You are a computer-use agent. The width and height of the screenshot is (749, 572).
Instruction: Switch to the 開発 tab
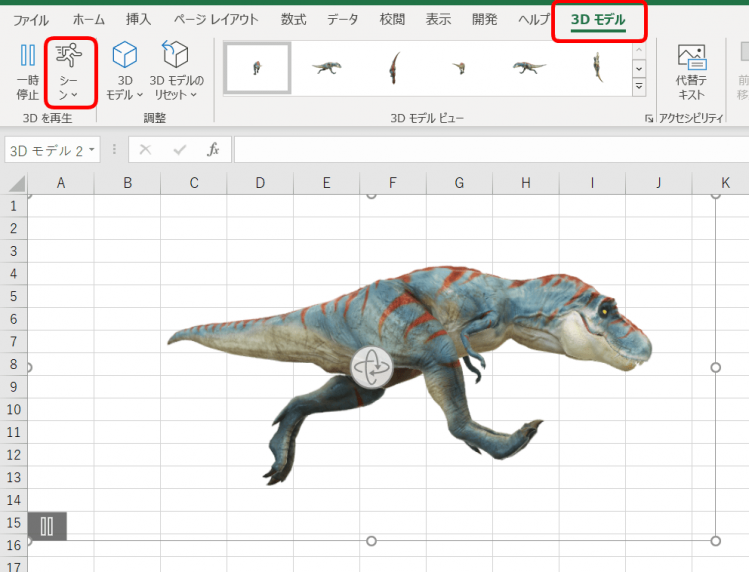coord(484,20)
